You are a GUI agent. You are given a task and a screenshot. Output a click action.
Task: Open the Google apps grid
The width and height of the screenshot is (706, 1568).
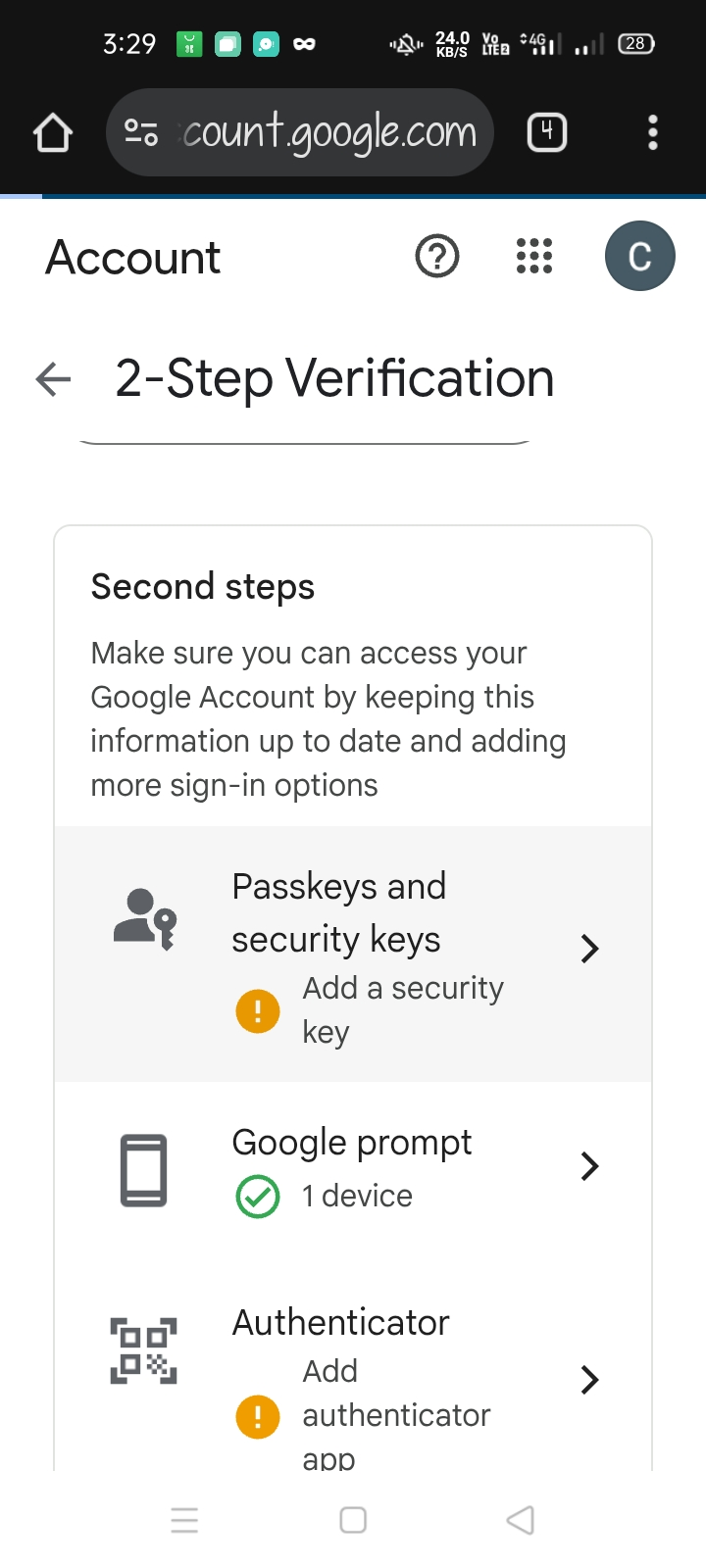point(534,257)
